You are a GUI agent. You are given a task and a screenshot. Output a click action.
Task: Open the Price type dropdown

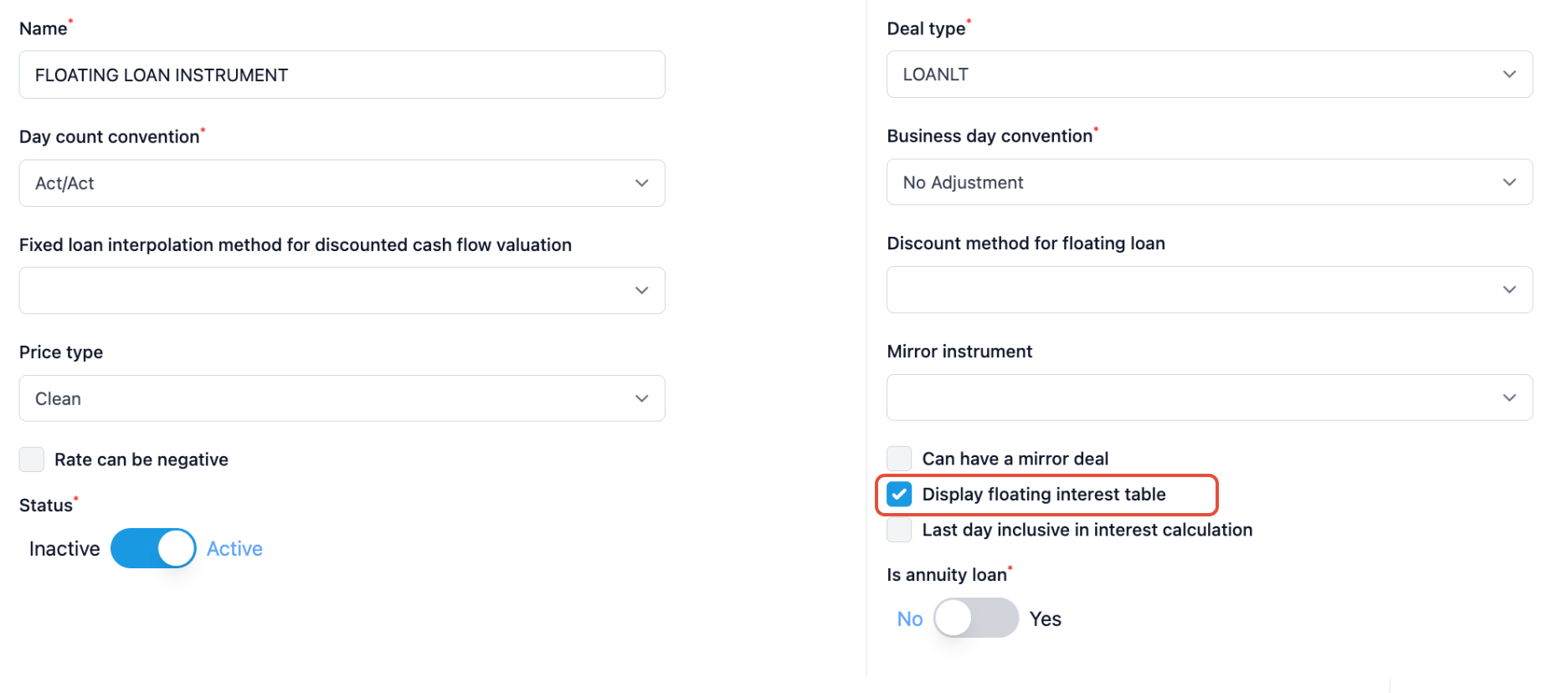coord(342,398)
